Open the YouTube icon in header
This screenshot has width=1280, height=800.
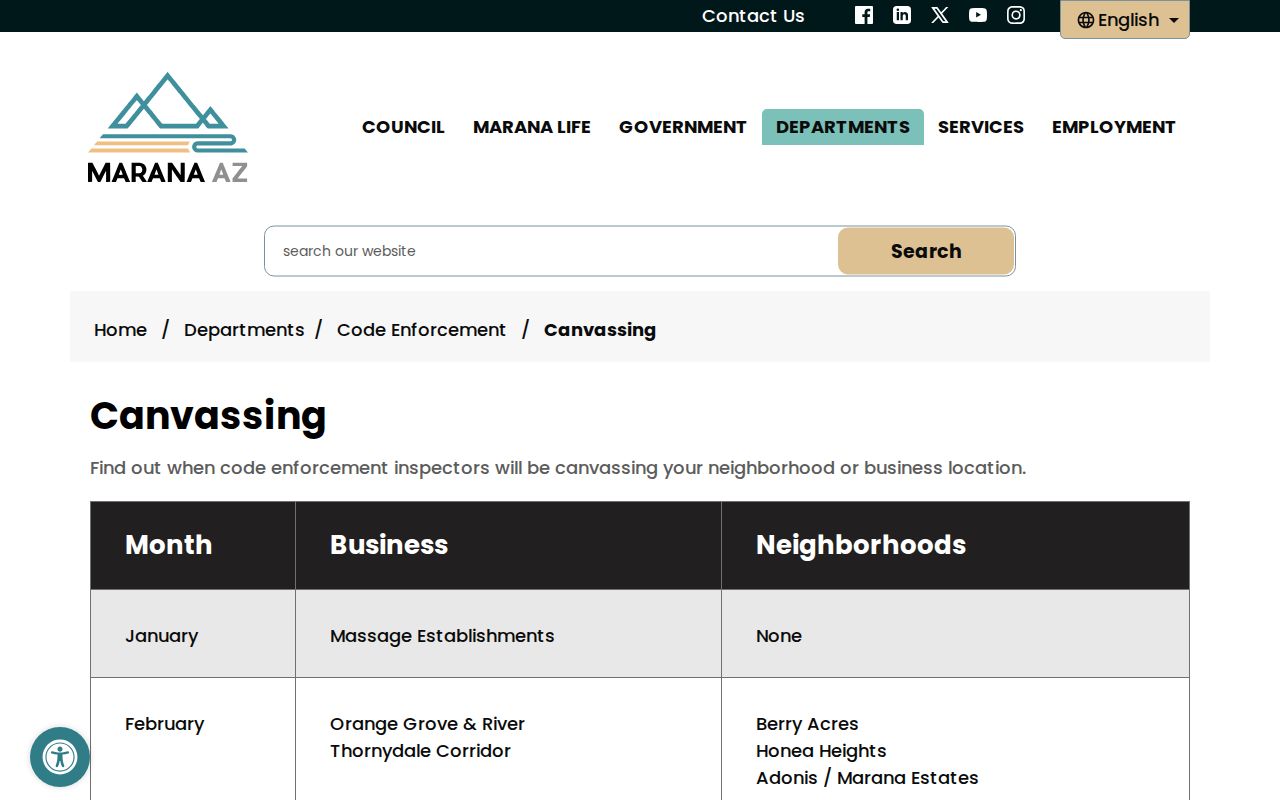pos(978,15)
